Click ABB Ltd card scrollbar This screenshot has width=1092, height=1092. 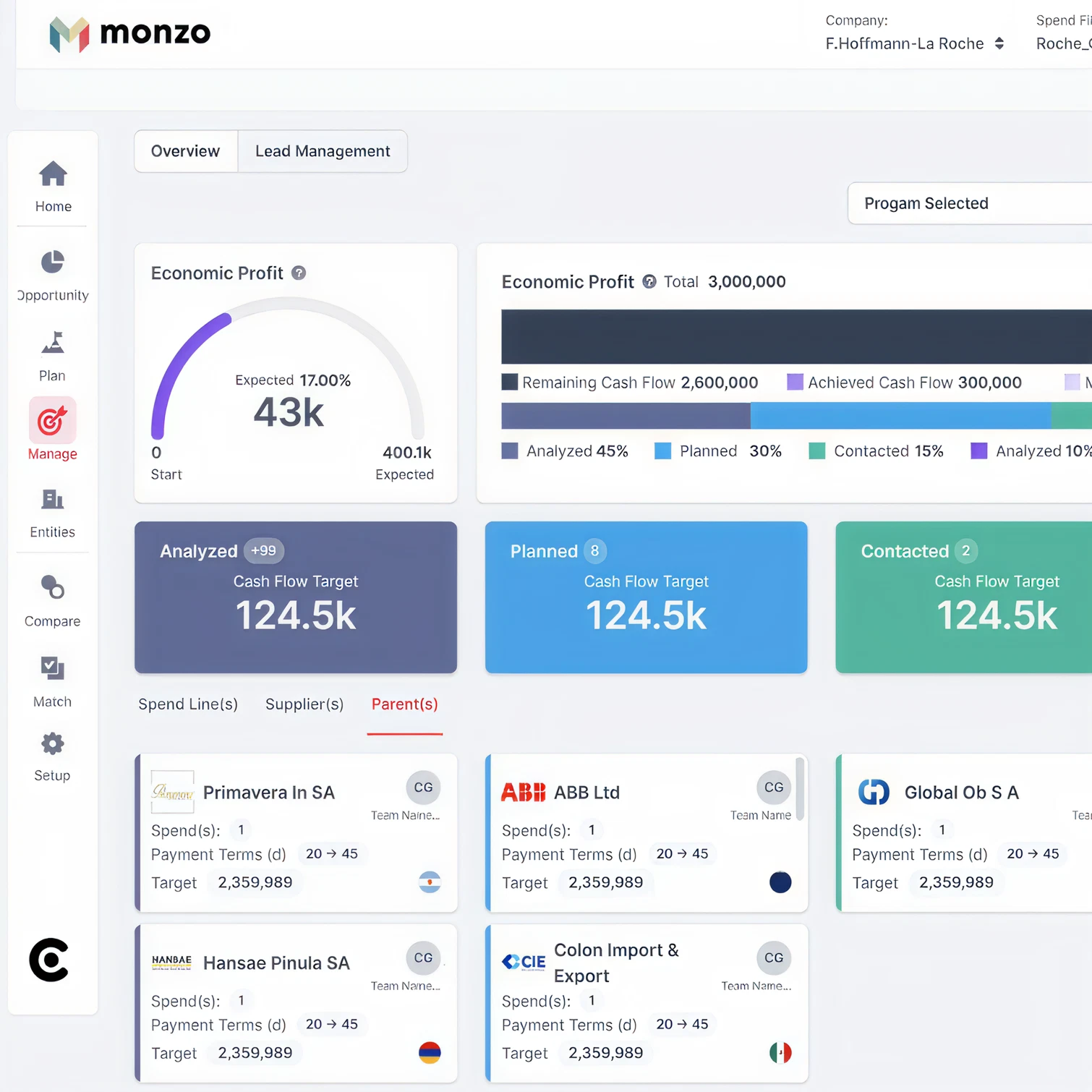click(800, 789)
